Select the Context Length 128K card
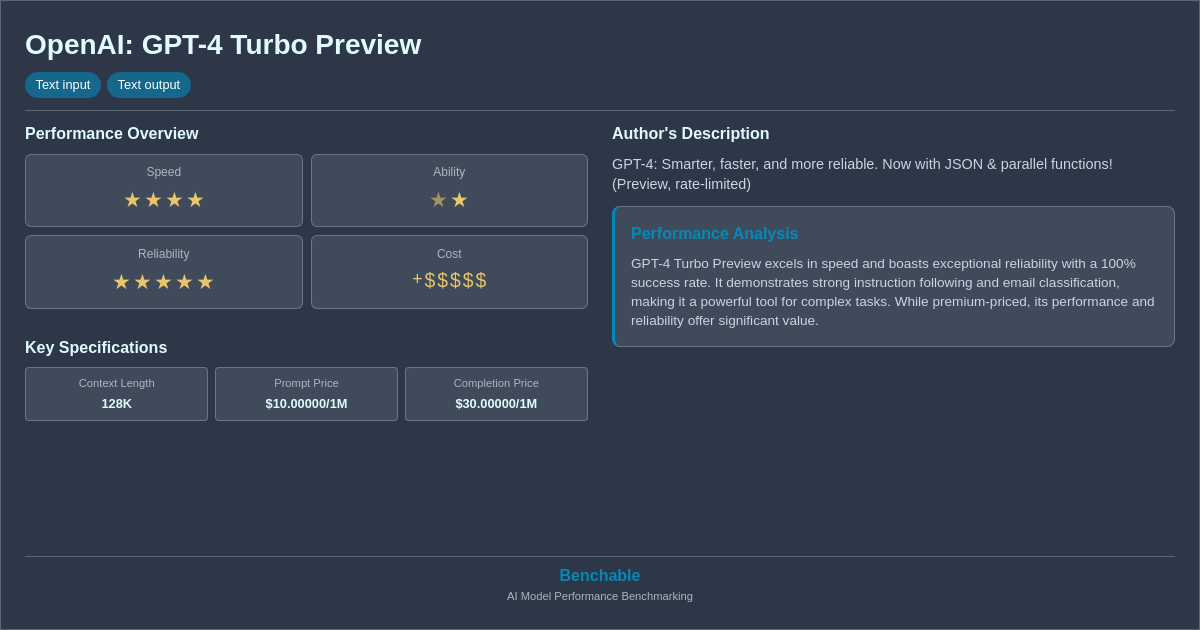 click(x=116, y=394)
